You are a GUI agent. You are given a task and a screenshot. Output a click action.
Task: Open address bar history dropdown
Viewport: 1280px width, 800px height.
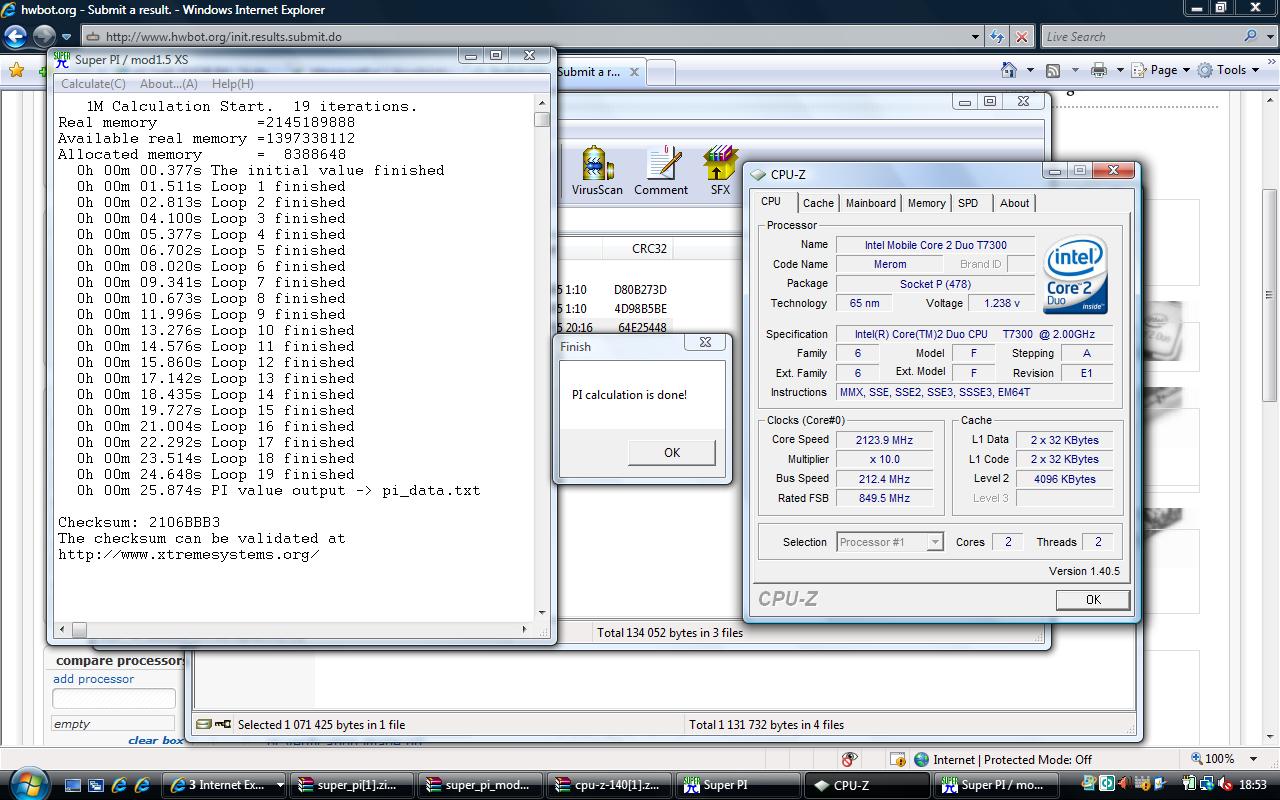[976, 37]
